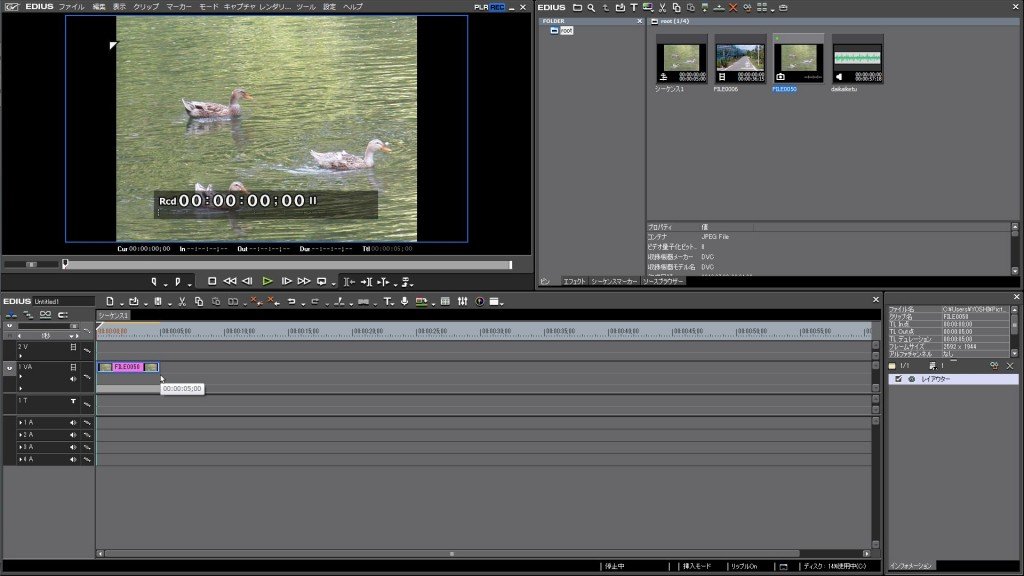The image size is (1024, 576).
Task: Mute the 4 A audio track
Action: click(x=73, y=460)
